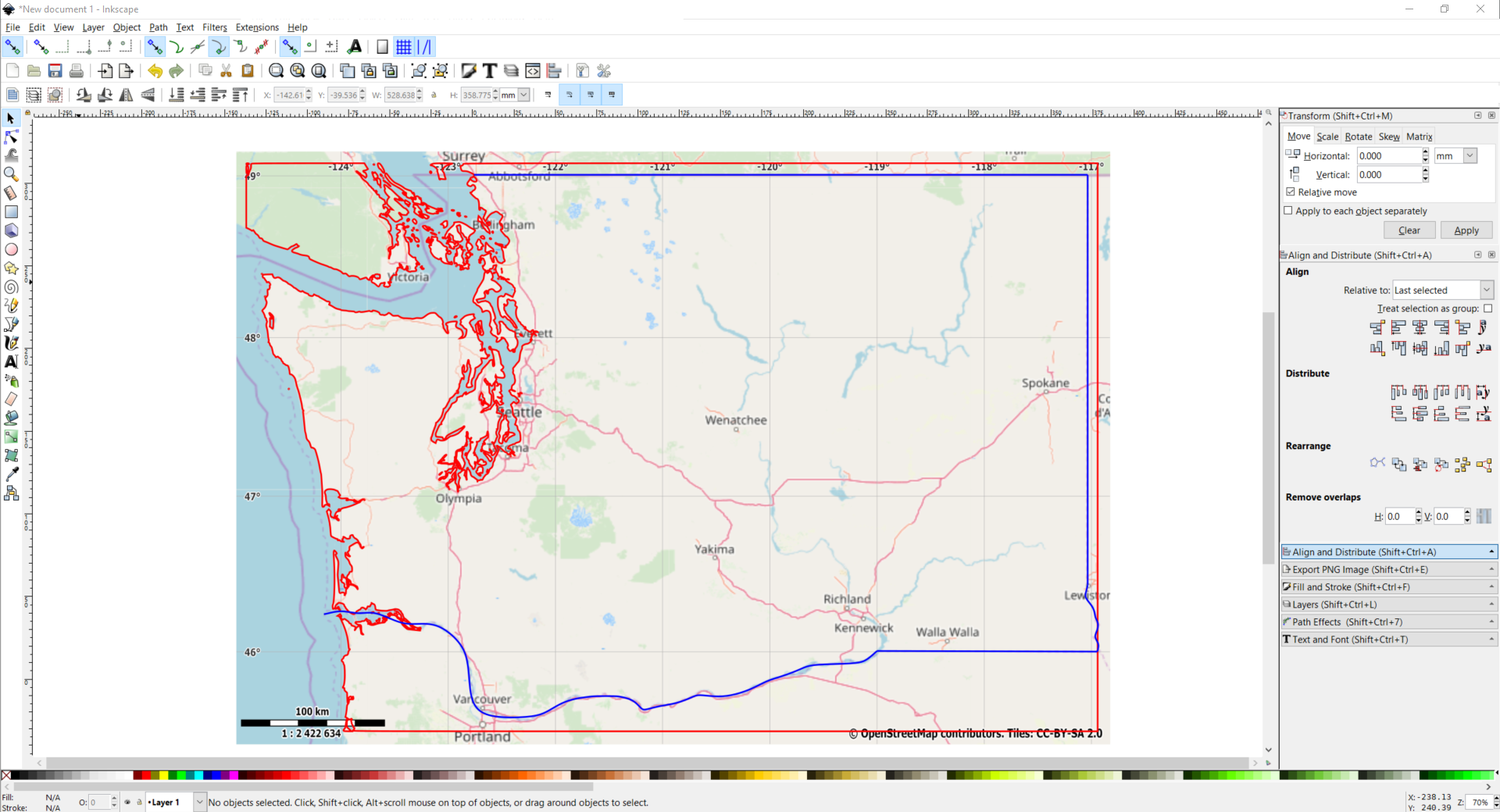Open the Print document icon
The width and height of the screenshot is (1500, 812).
(76, 71)
